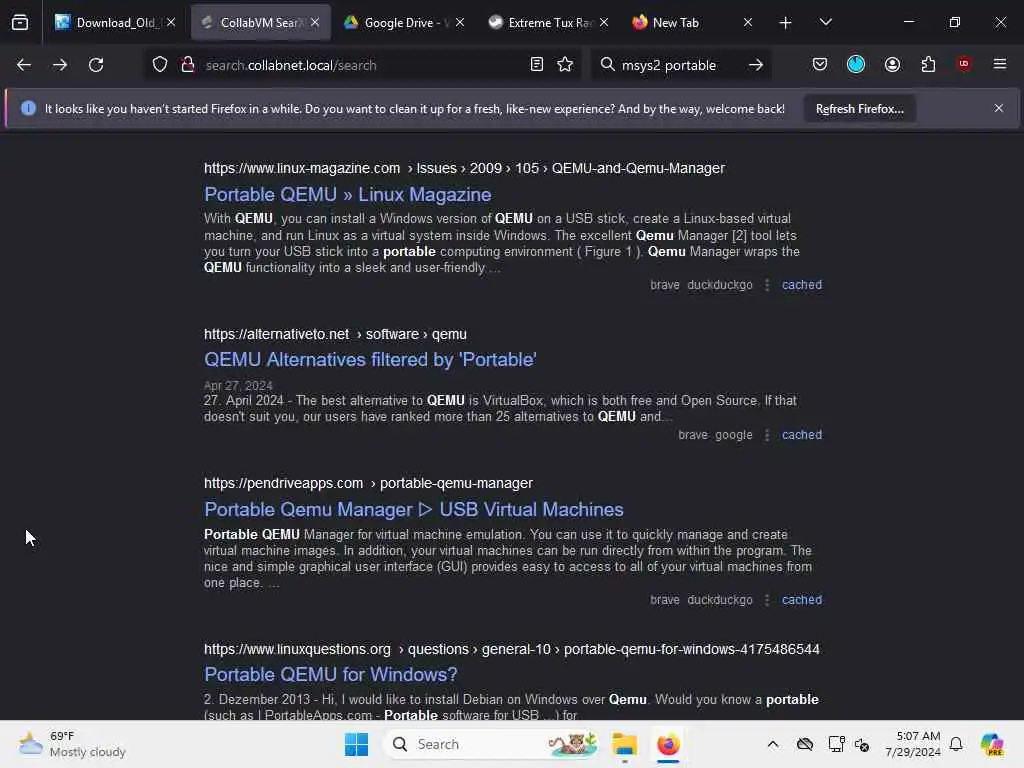Go forward one page
The image size is (1024, 768).
(60, 65)
